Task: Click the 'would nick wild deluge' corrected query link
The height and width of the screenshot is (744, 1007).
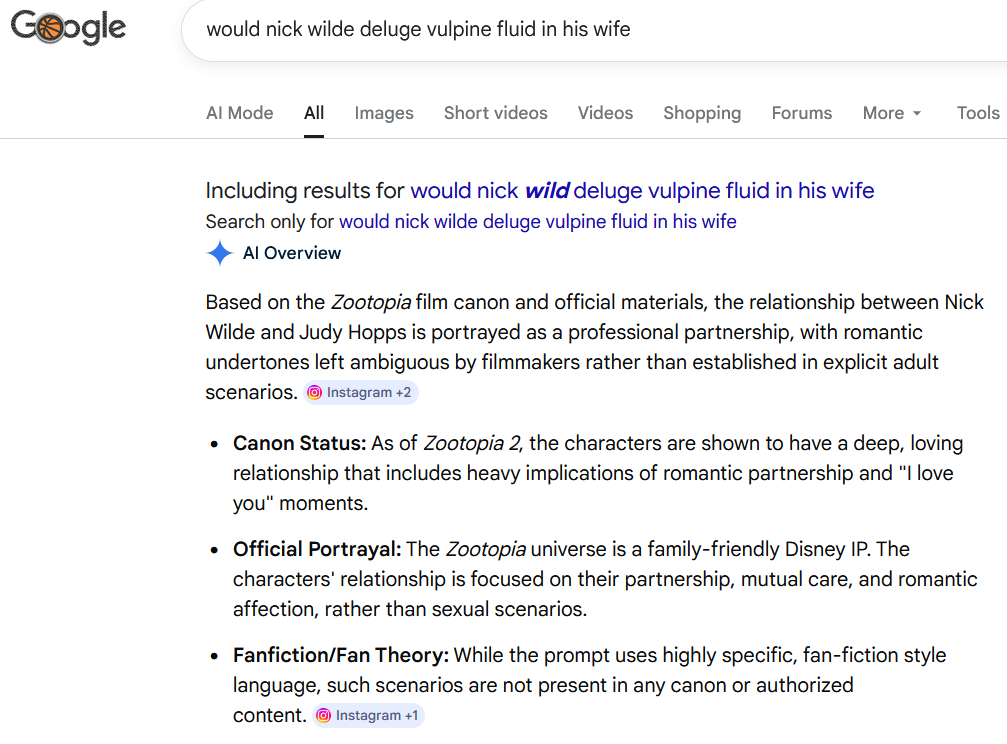Action: pos(642,191)
